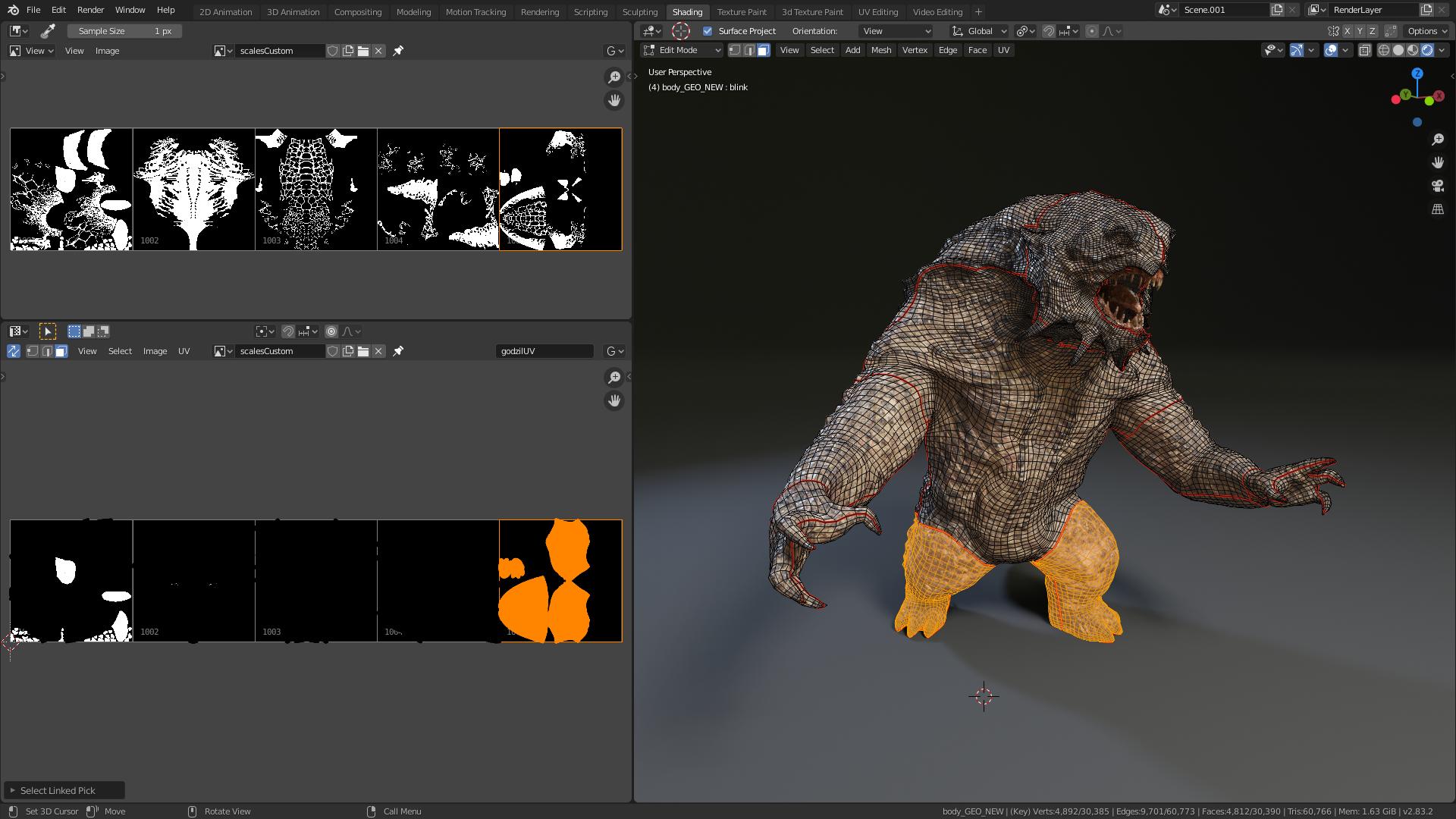Toggle X axis mirror button

tap(1347, 31)
